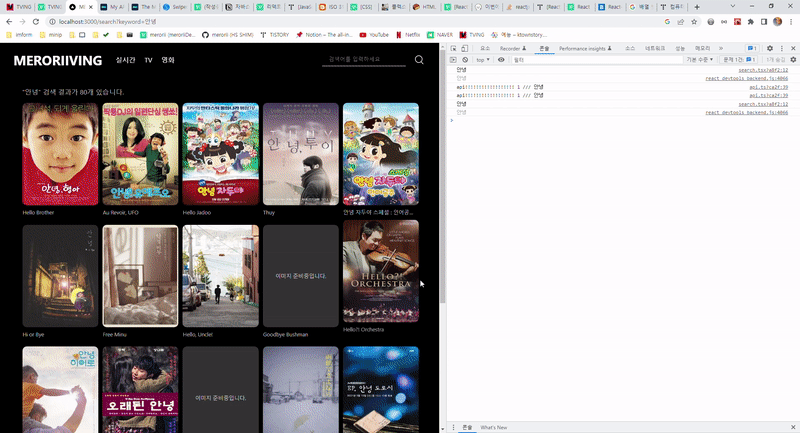Reload the page with the browser refresh icon
The height and width of the screenshot is (433, 800).
tap(36, 22)
